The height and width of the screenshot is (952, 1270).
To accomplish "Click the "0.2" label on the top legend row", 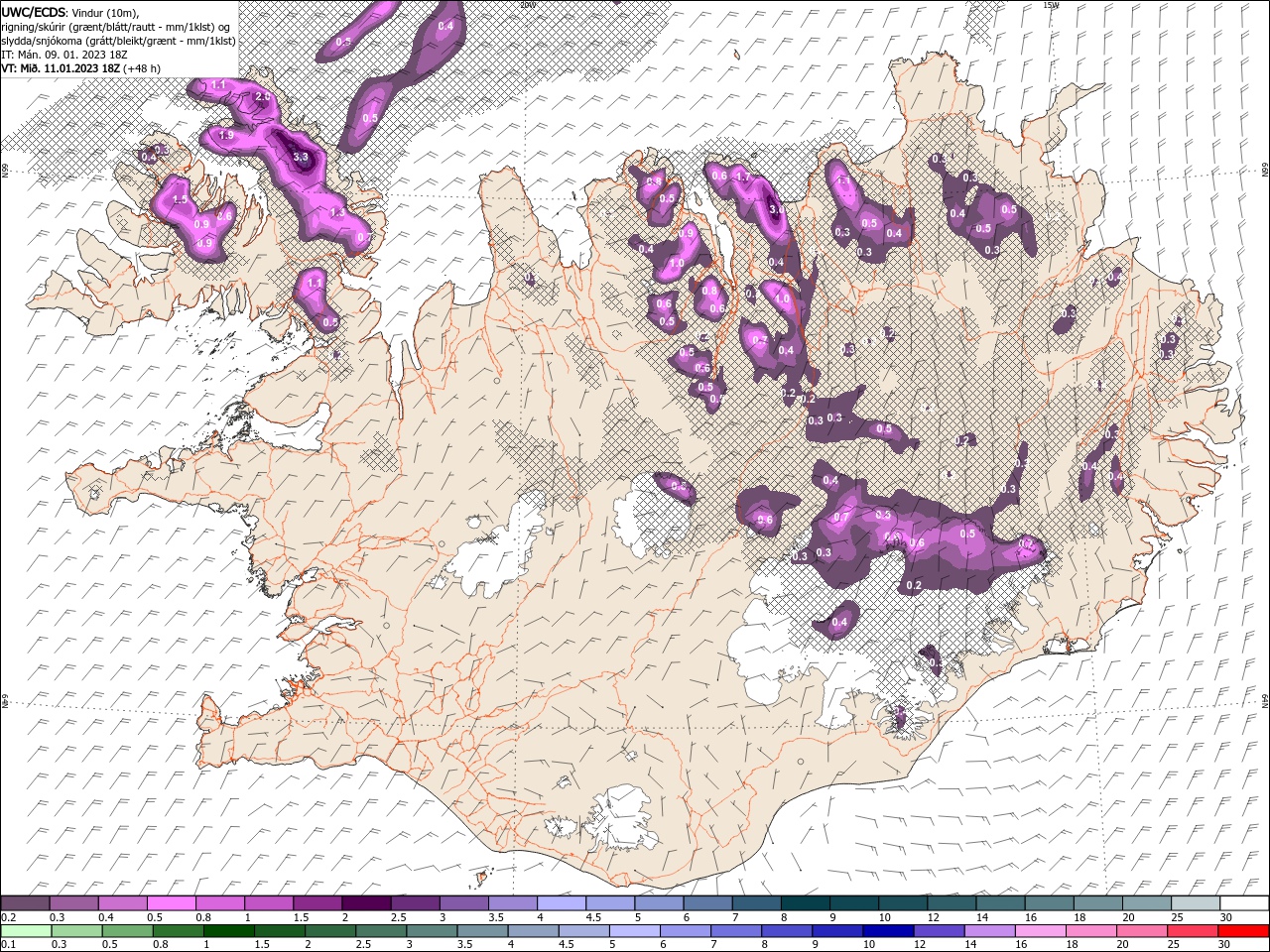I will coord(8,917).
